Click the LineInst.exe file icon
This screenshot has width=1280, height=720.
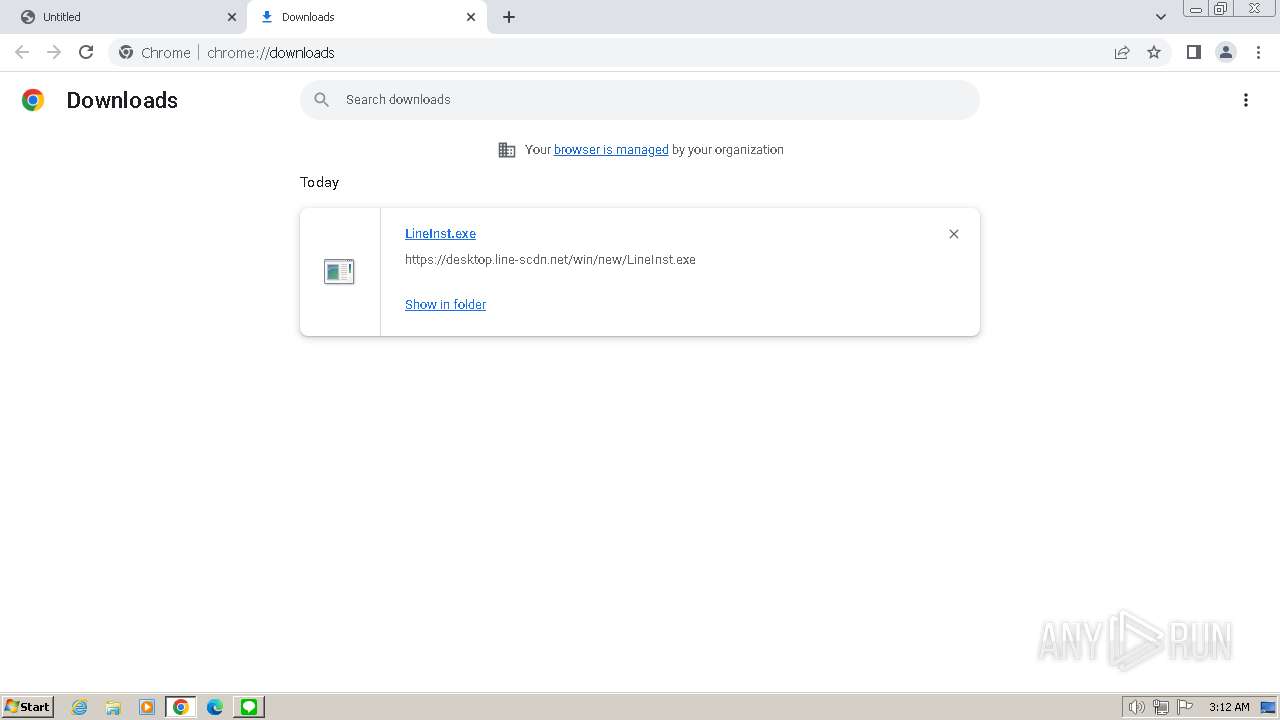click(339, 271)
